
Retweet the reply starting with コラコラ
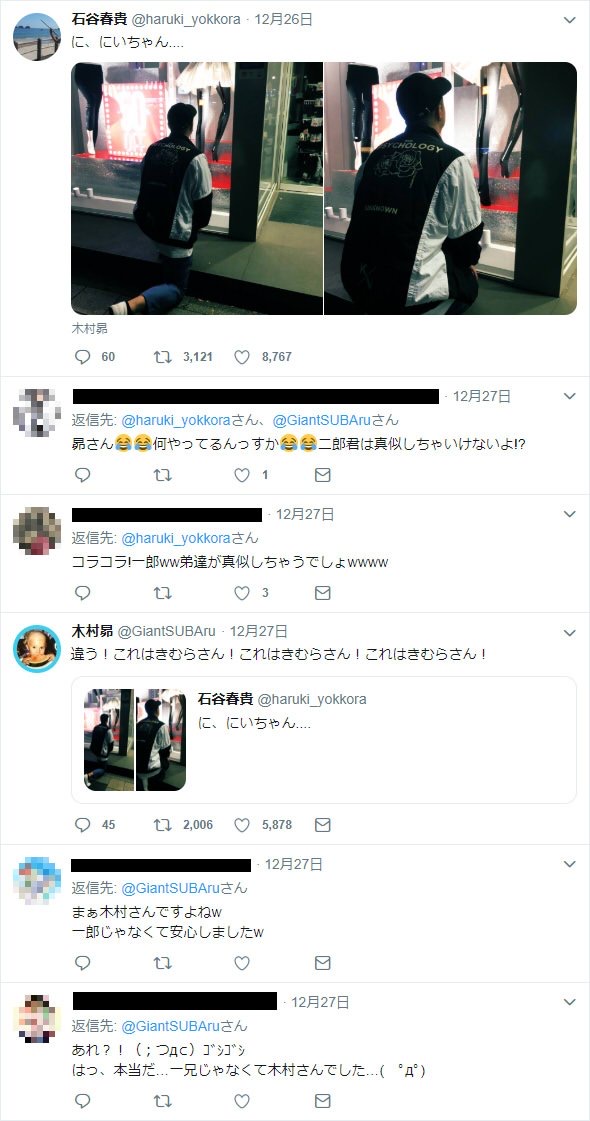pyautogui.click(x=162, y=593)
